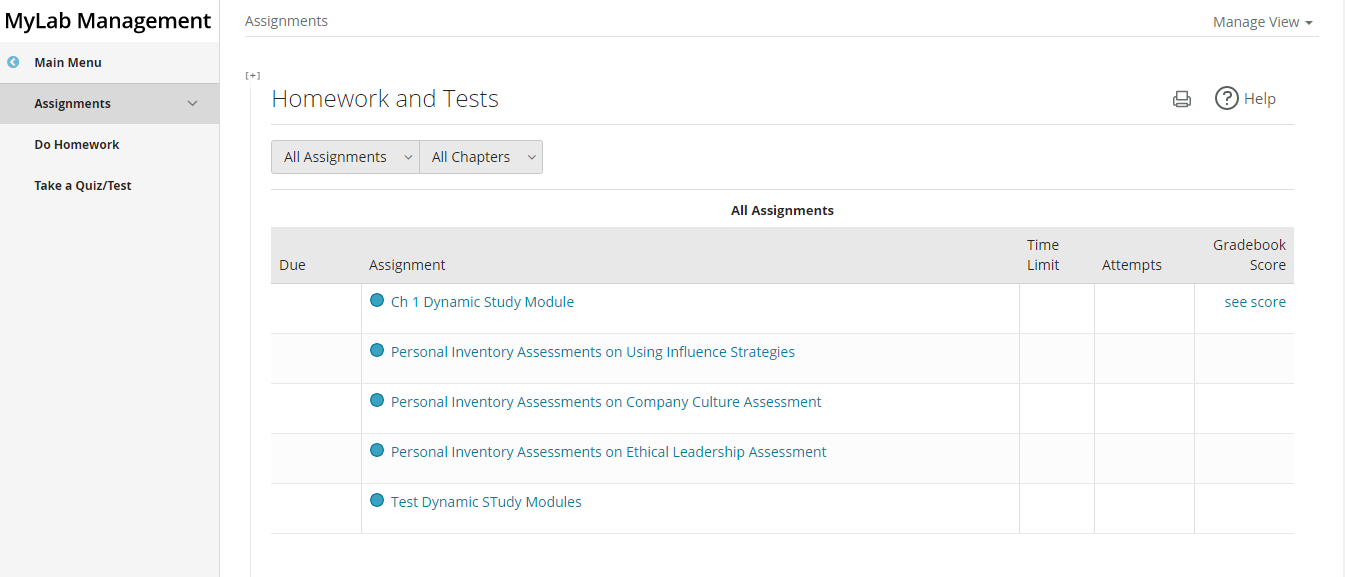Expand the Assignments sidebar chevron
This screenshot has width=1345, height=577.
193,103
